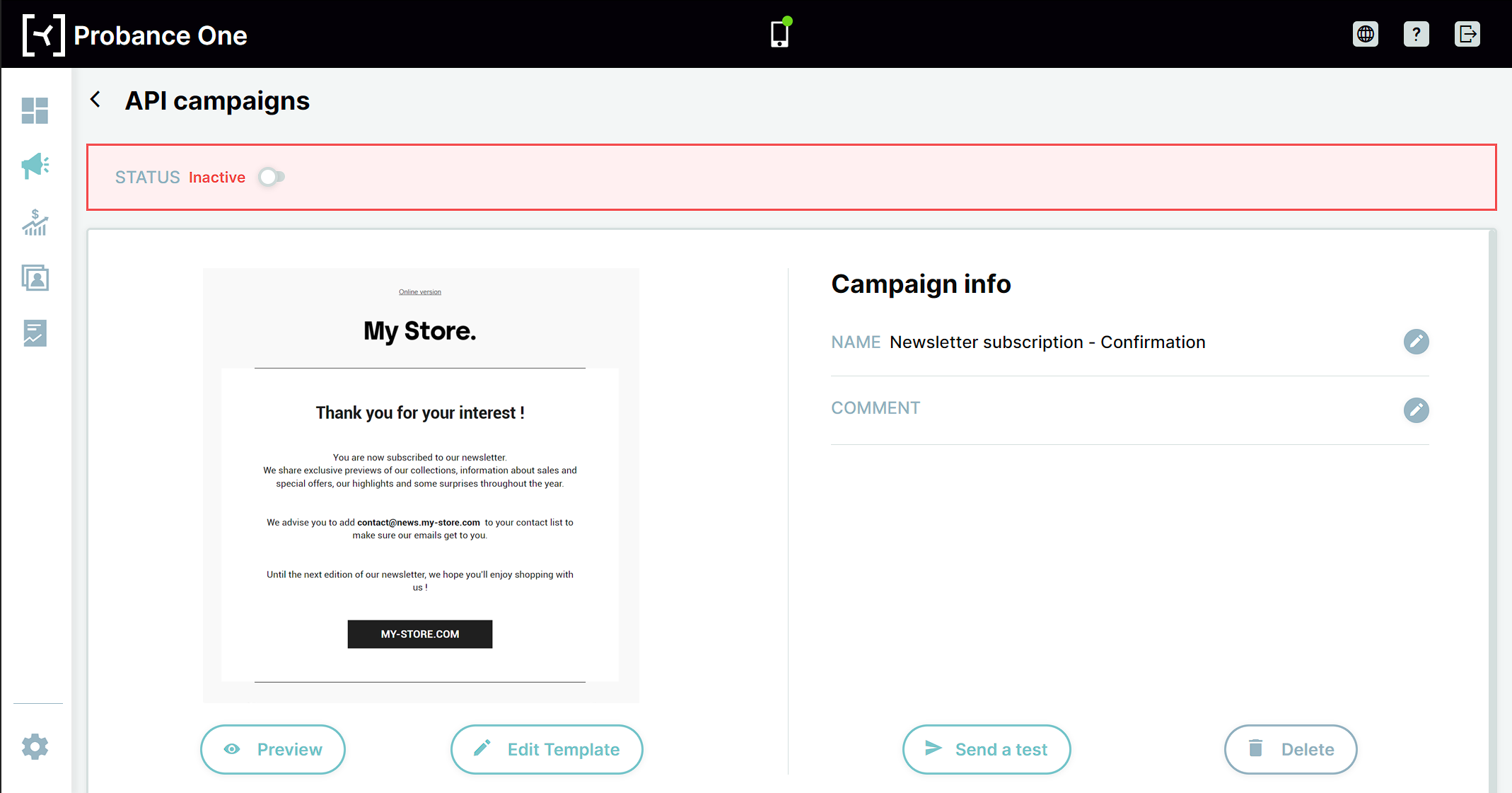The image size is (1512, 793).
Task: Edit the comment field with pencil icon
Action: pyautogui.click(x=1416, y=410)
